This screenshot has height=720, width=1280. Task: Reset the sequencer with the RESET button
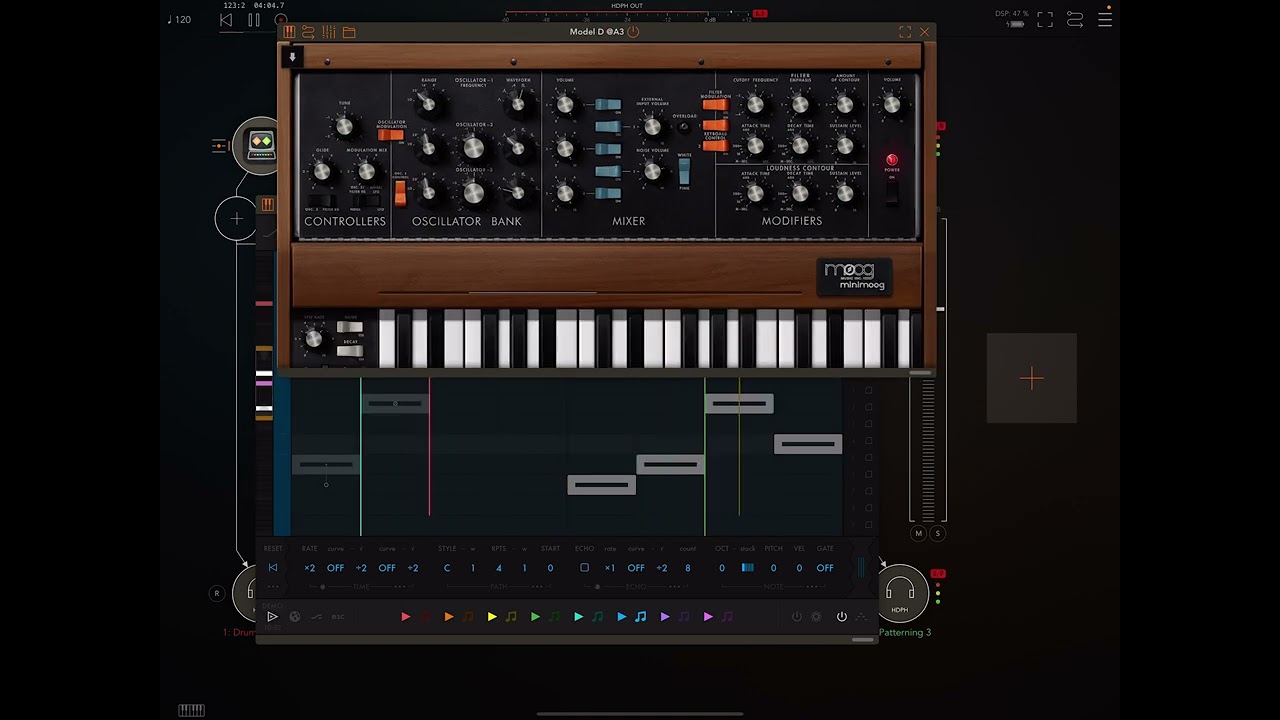(272, 568)
